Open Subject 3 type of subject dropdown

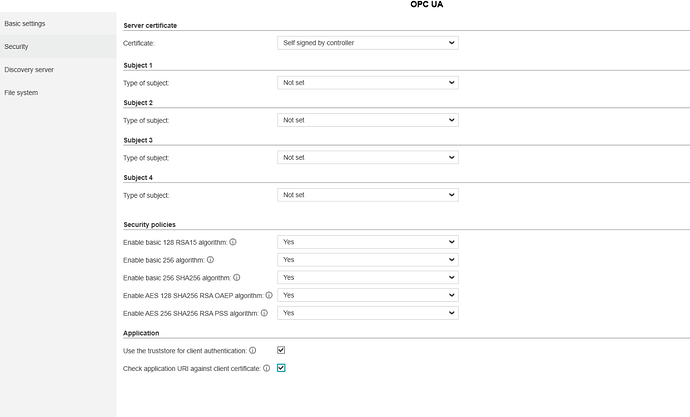(x=367, y=157)
